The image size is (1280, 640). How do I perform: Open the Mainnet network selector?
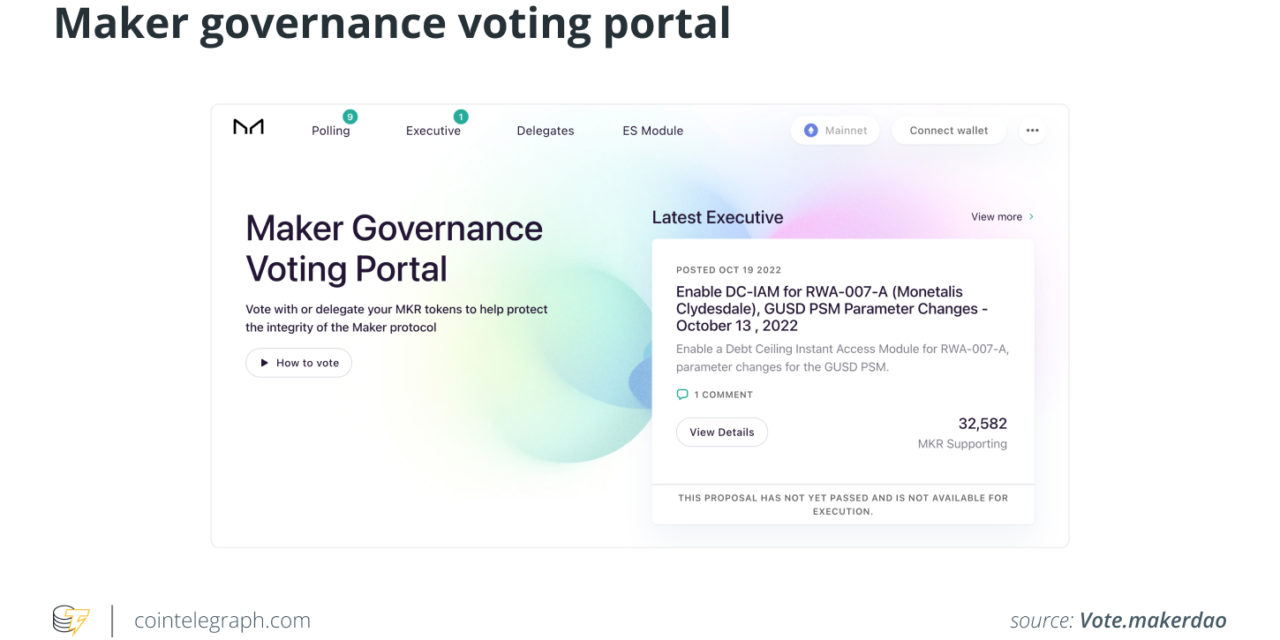[x=835, y=130]
